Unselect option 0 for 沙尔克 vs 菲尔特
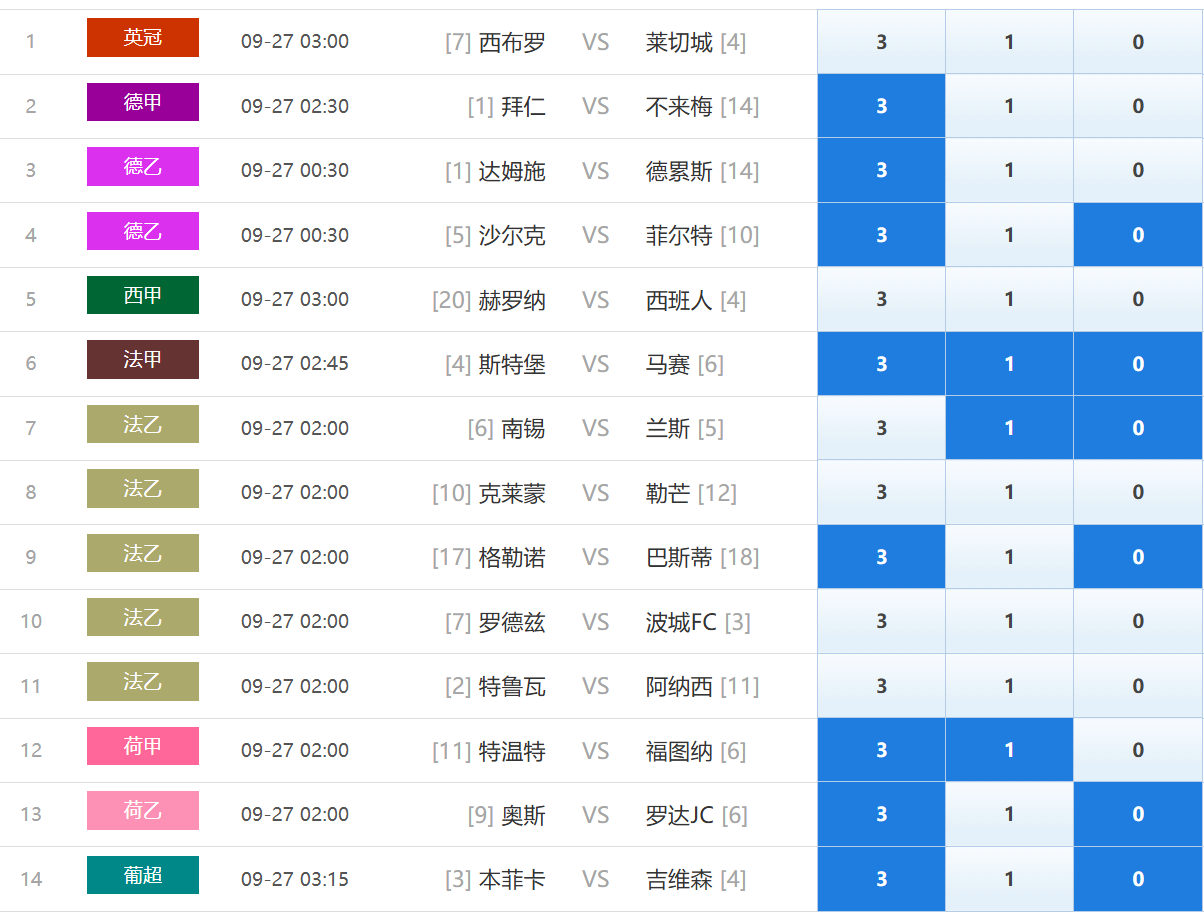Screen dimensions: 1204x920 [x=1138, y=235]
